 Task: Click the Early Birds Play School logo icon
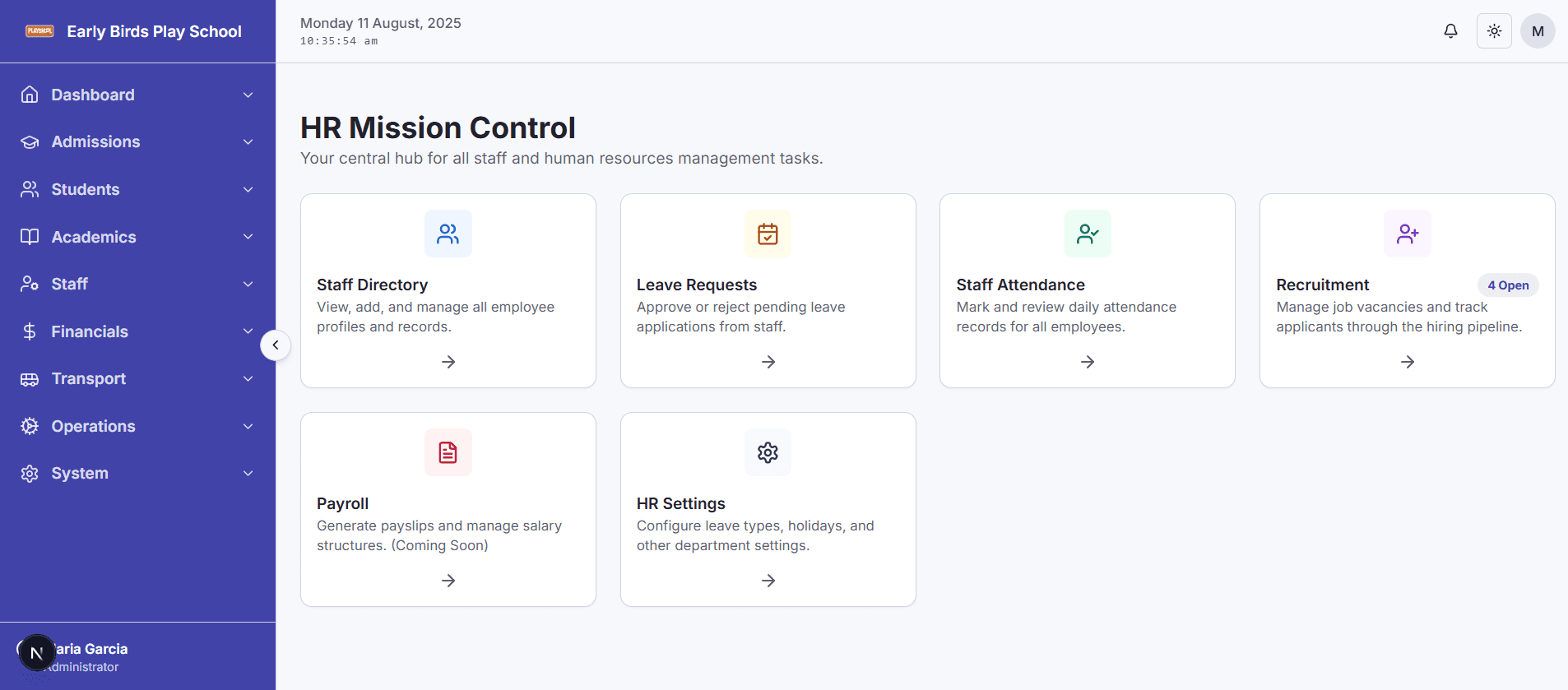tap(39, 31)
